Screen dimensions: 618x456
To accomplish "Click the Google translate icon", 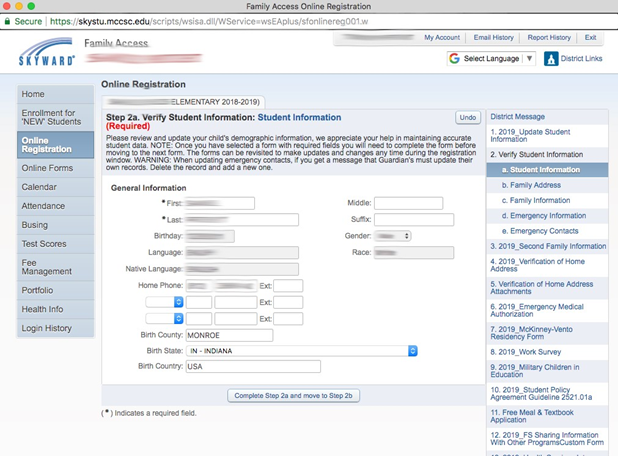I will tap(455, 59).
